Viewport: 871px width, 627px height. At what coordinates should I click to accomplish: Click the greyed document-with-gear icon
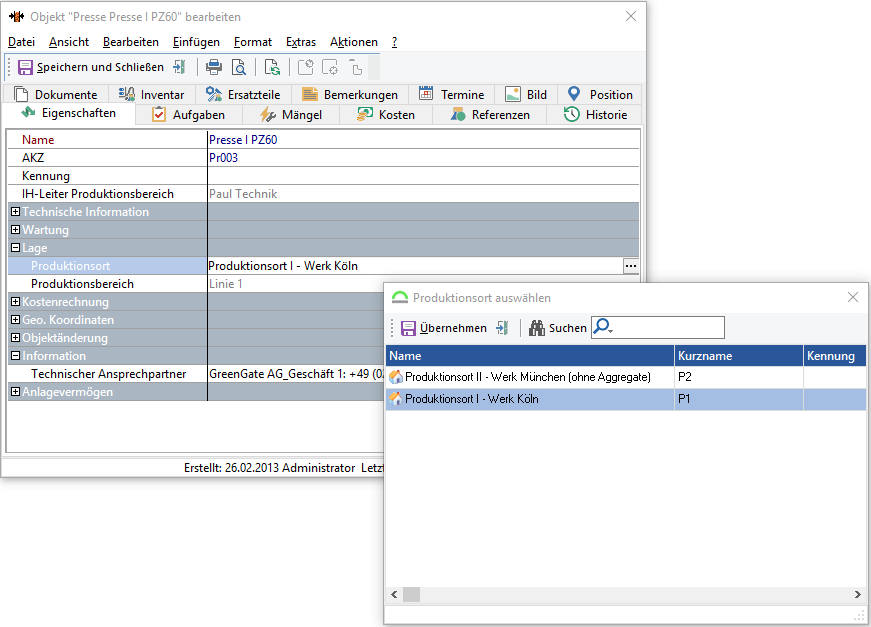(330, 67)
